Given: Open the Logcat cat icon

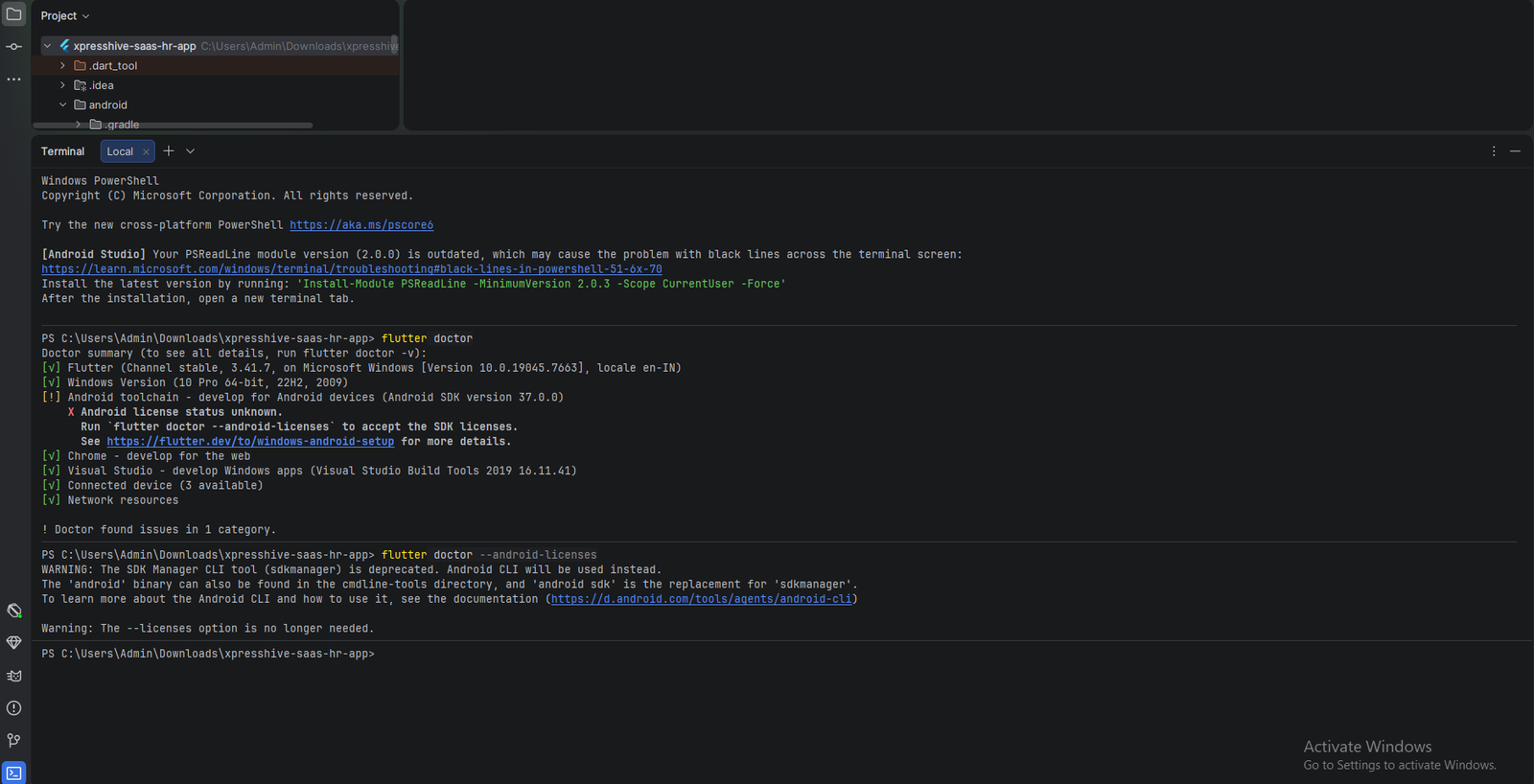Looking at the screenshot, I should click(14, 676).
